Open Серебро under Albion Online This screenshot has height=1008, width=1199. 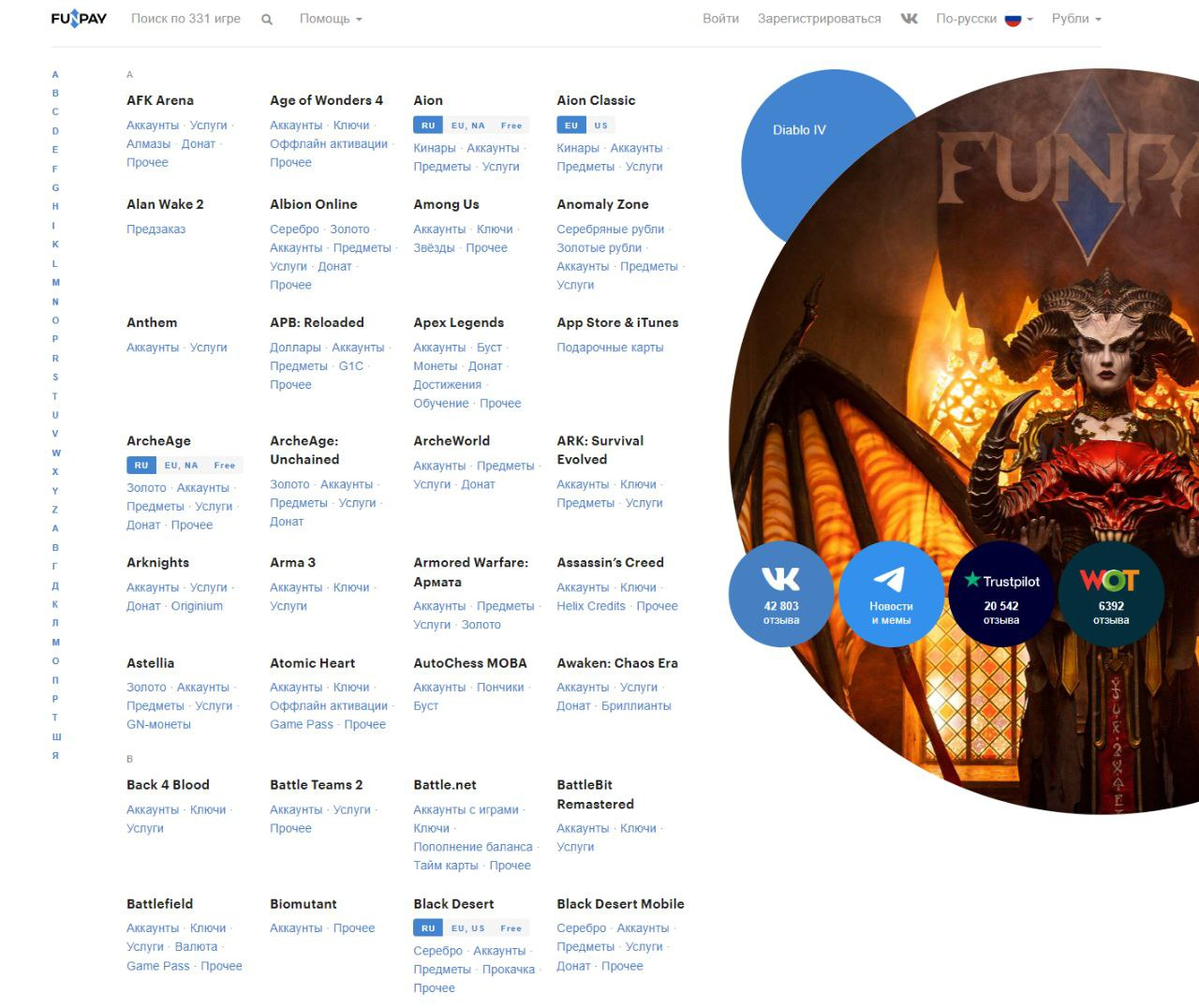(x=294, y=229)
